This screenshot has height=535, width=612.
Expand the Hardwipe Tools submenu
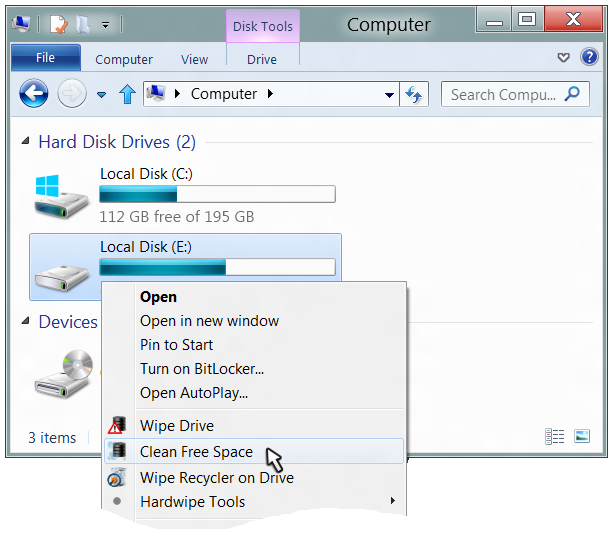[x=392, y=502]
